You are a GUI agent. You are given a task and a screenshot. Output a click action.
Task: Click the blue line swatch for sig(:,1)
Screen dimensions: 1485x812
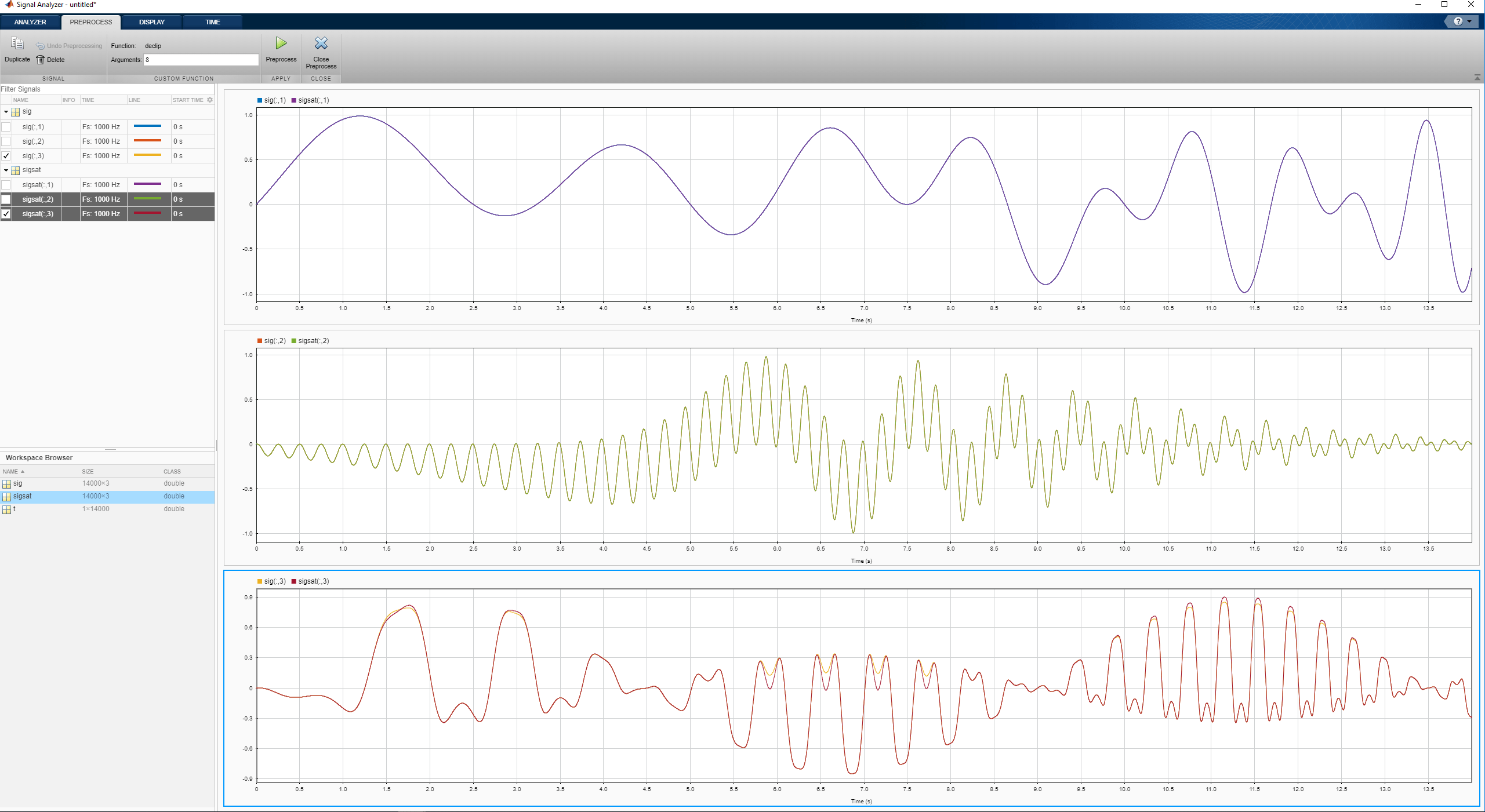pos(147,126)
